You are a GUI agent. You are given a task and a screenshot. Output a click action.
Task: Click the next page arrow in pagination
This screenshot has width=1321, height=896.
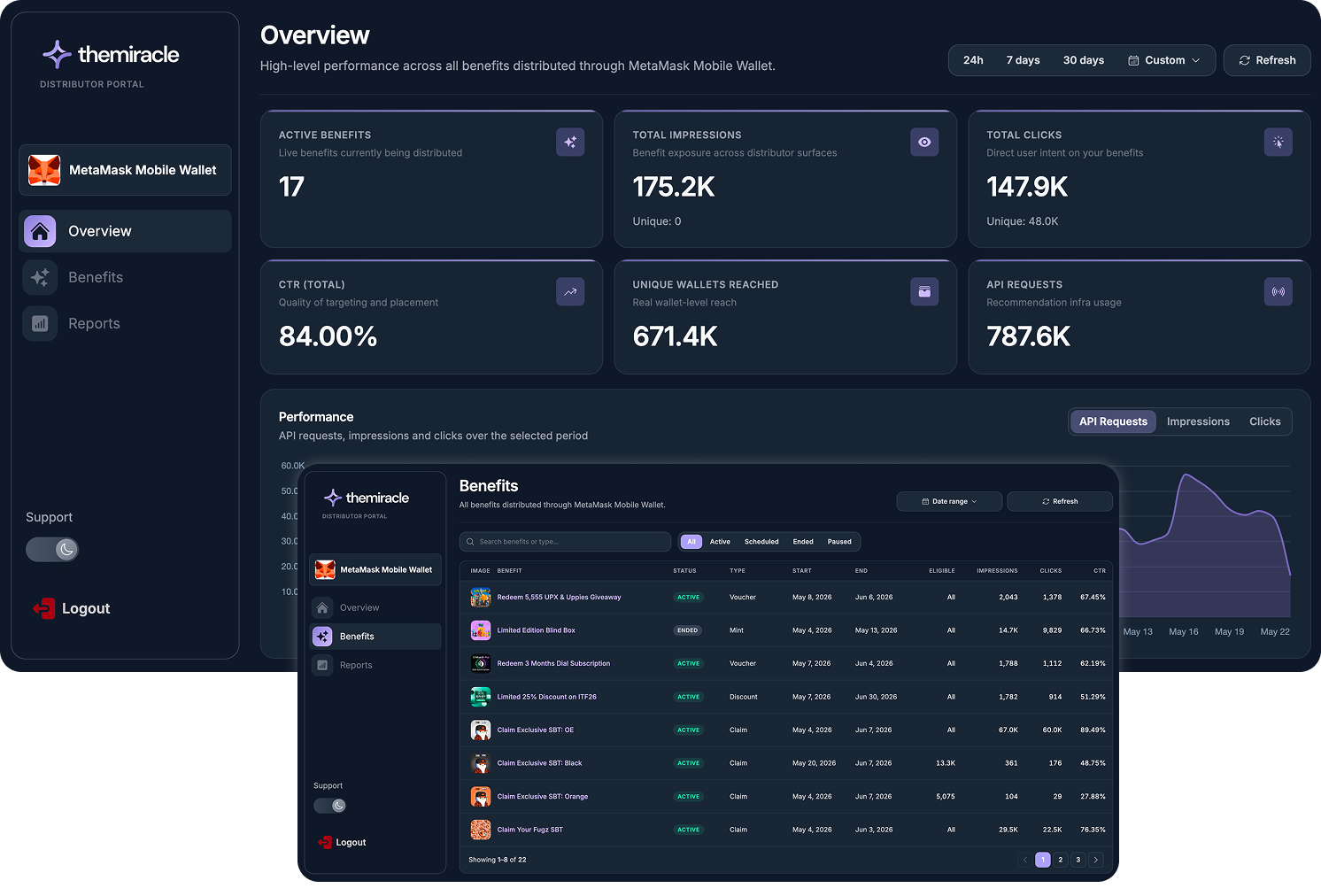coord(1096,860)
